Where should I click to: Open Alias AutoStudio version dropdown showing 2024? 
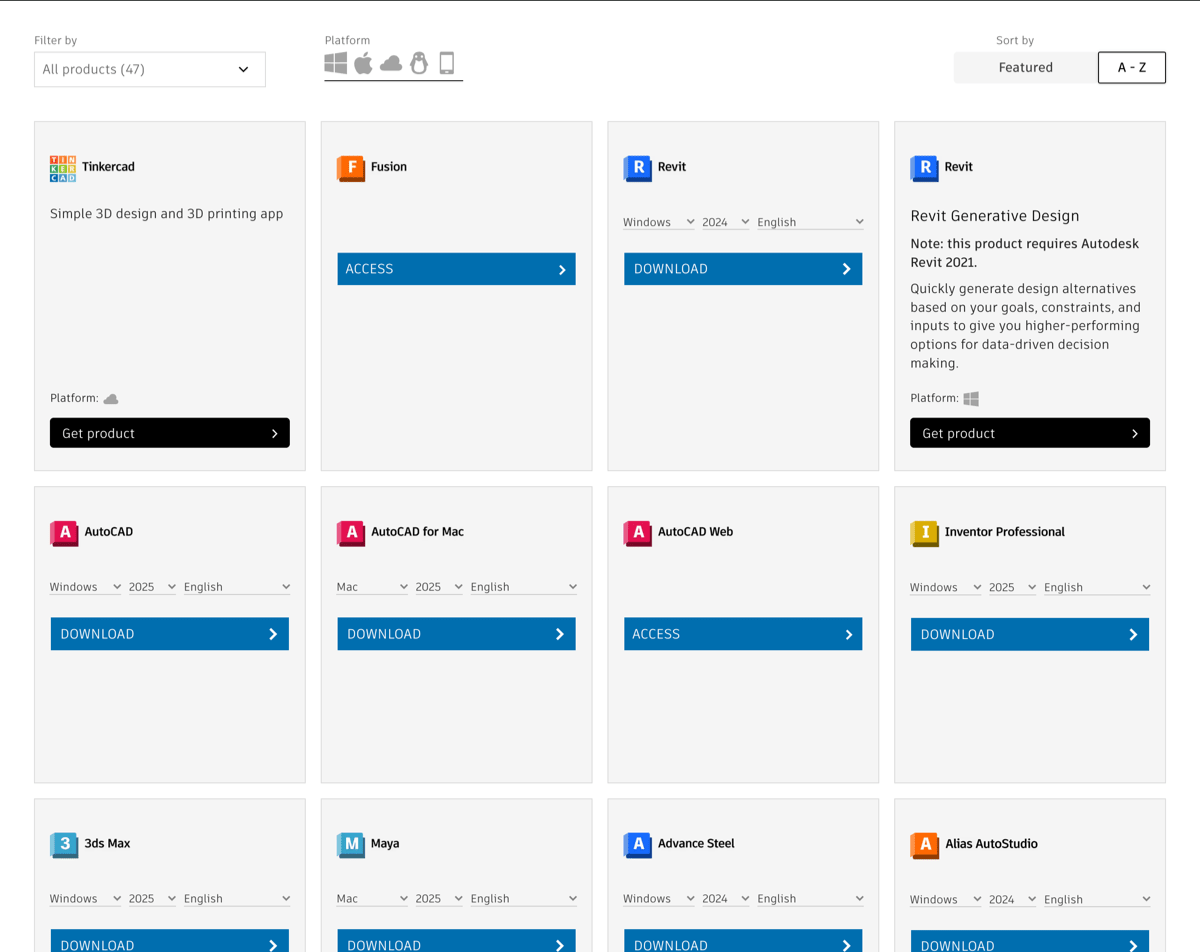tap(1012, 900)
